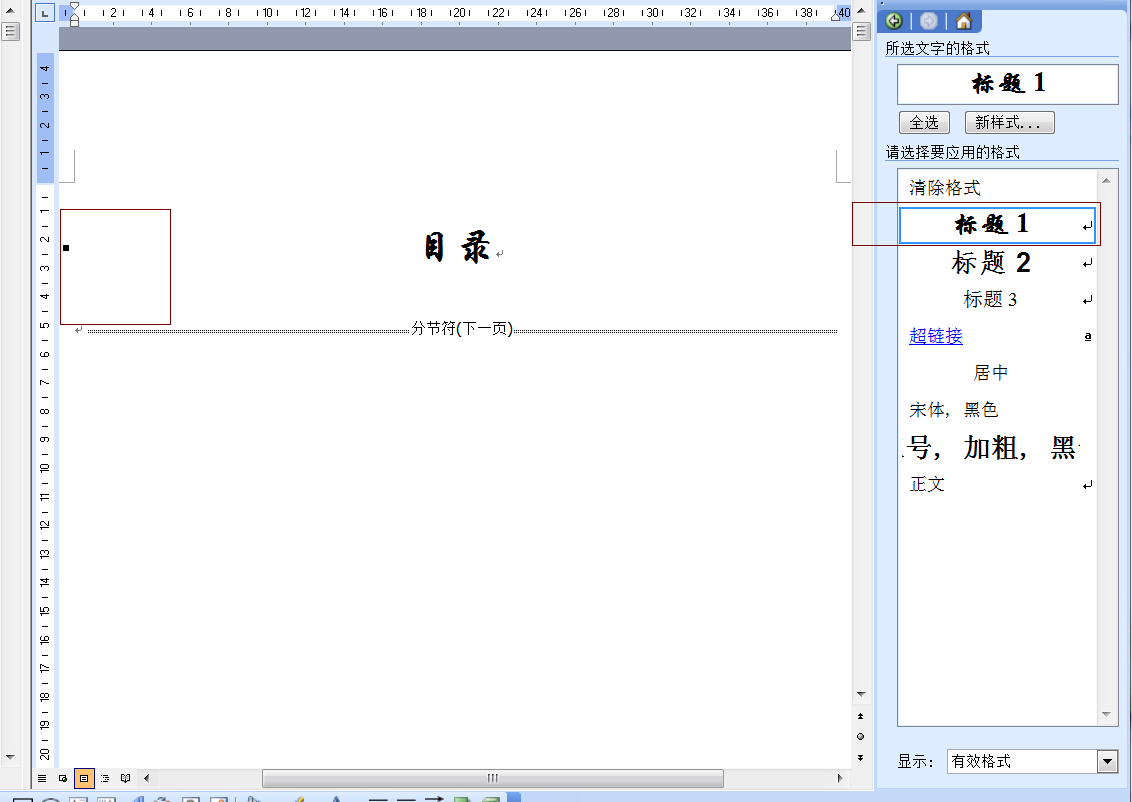Apply the 标题 3 style from list
Viewport: 1132px width, 802px height.
tap(997, 299)
